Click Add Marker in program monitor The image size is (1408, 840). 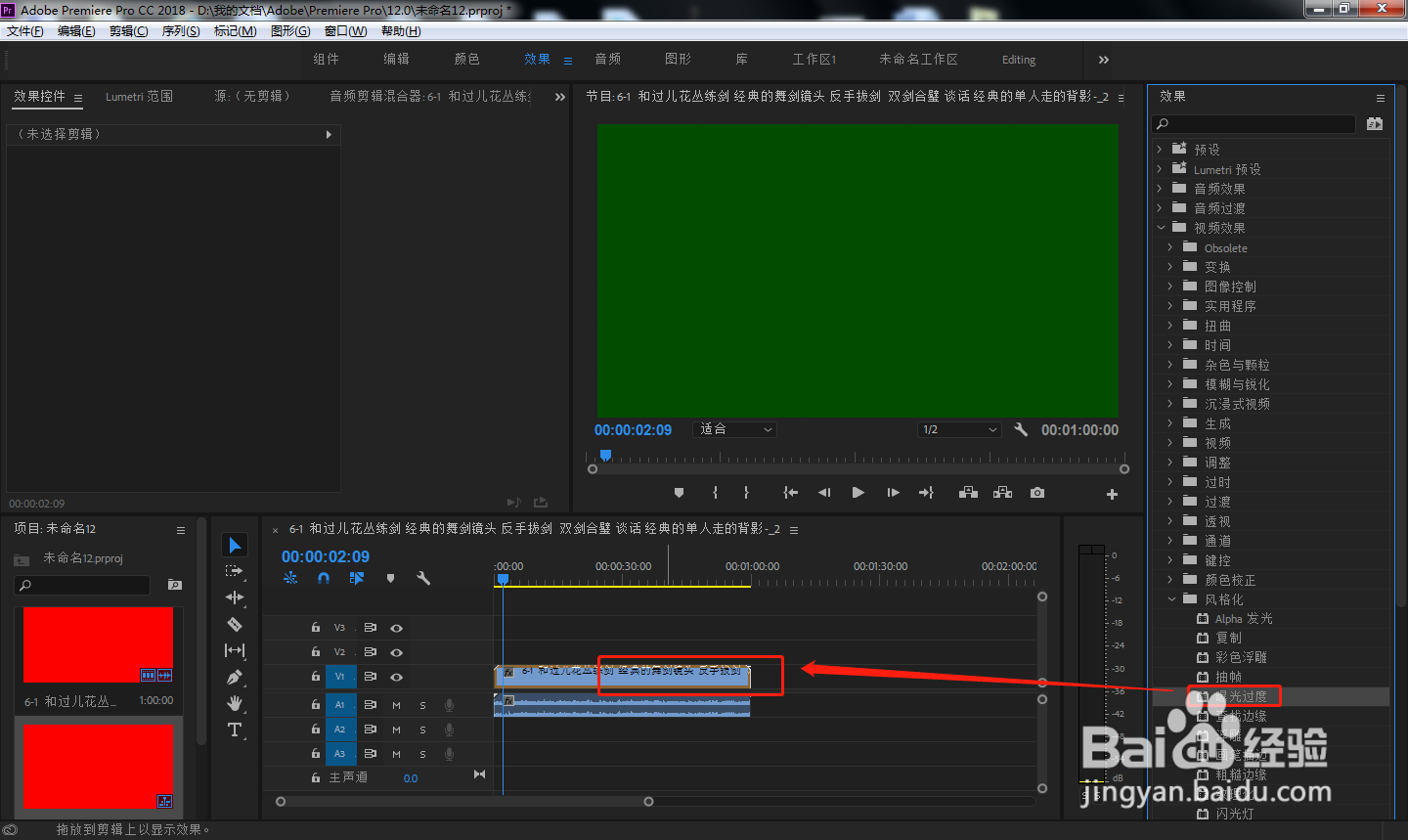(680, 493)
